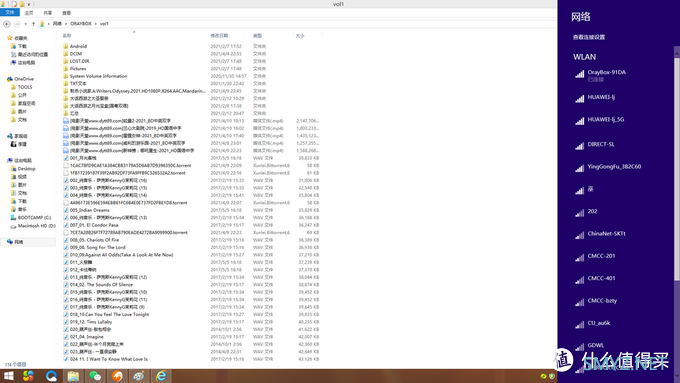Sort by the Name column header
Image resolution: width=680 pixels, height=383 pixels.
click(x=66, y=36)
